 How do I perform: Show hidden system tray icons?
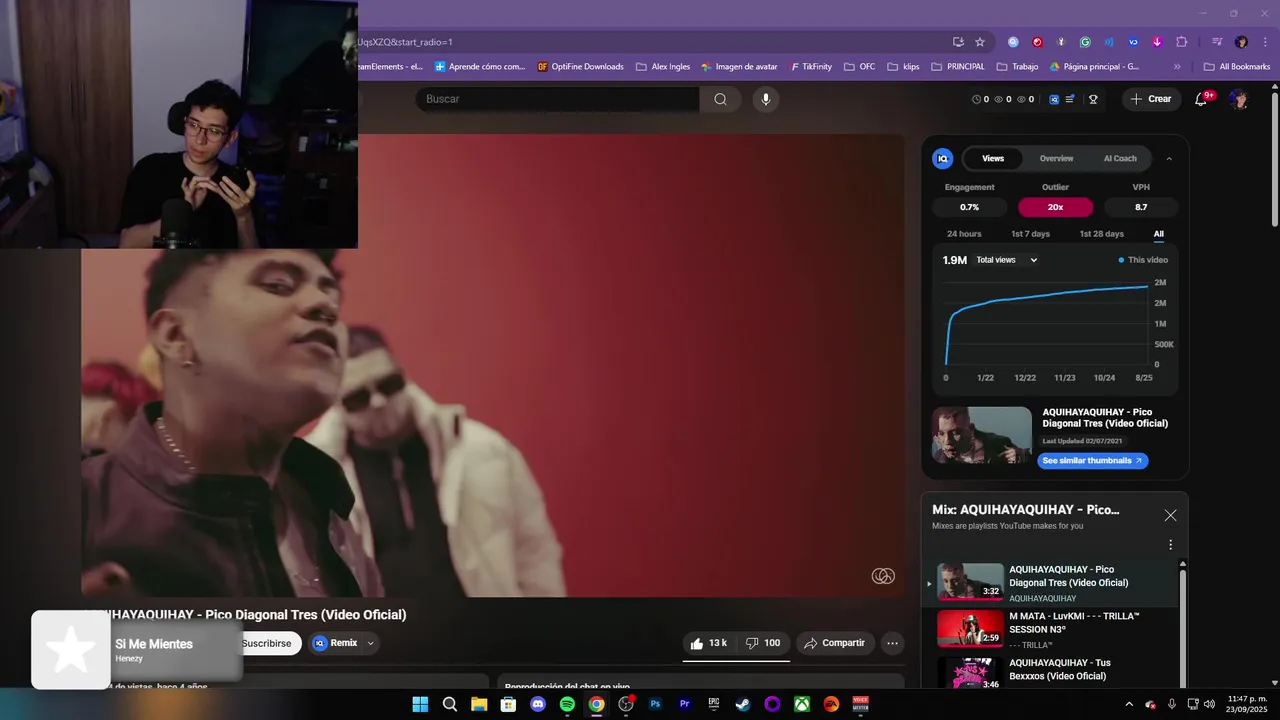pos(1128,704)
